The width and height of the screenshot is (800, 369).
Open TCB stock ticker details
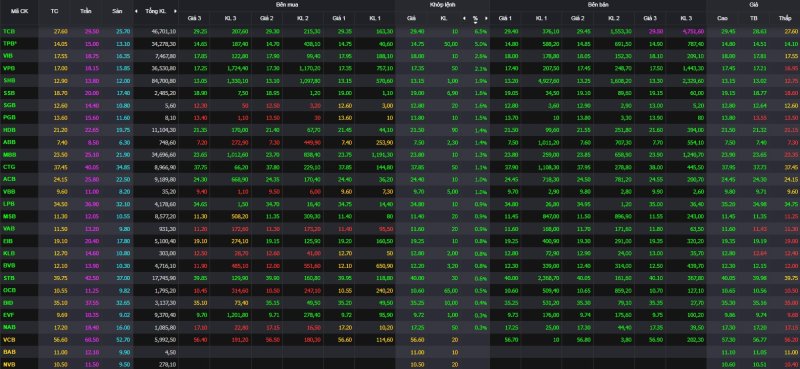pyautogui.click(x=8, y=31)
